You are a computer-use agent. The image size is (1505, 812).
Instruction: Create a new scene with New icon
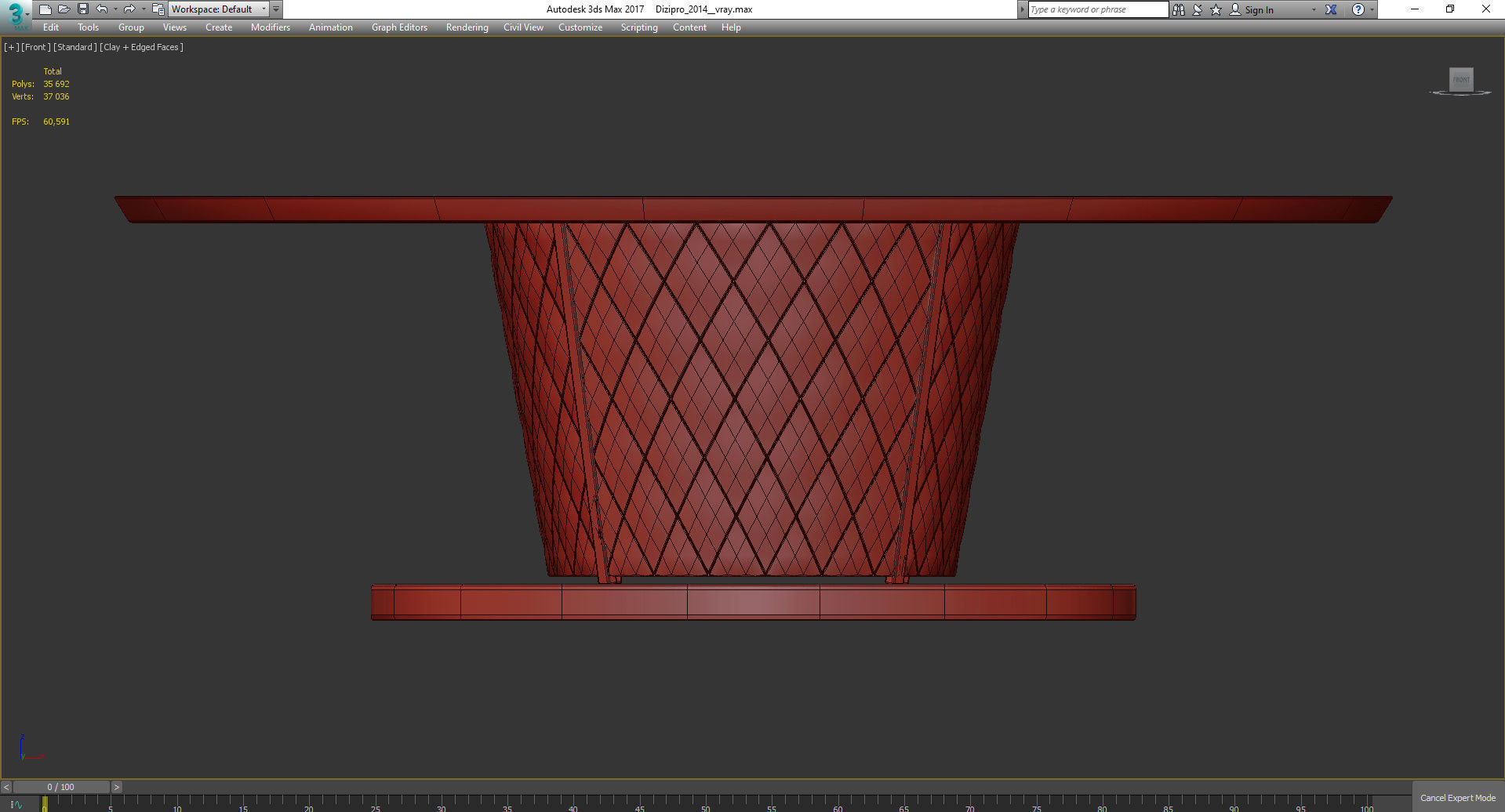(x=45, y=9)
